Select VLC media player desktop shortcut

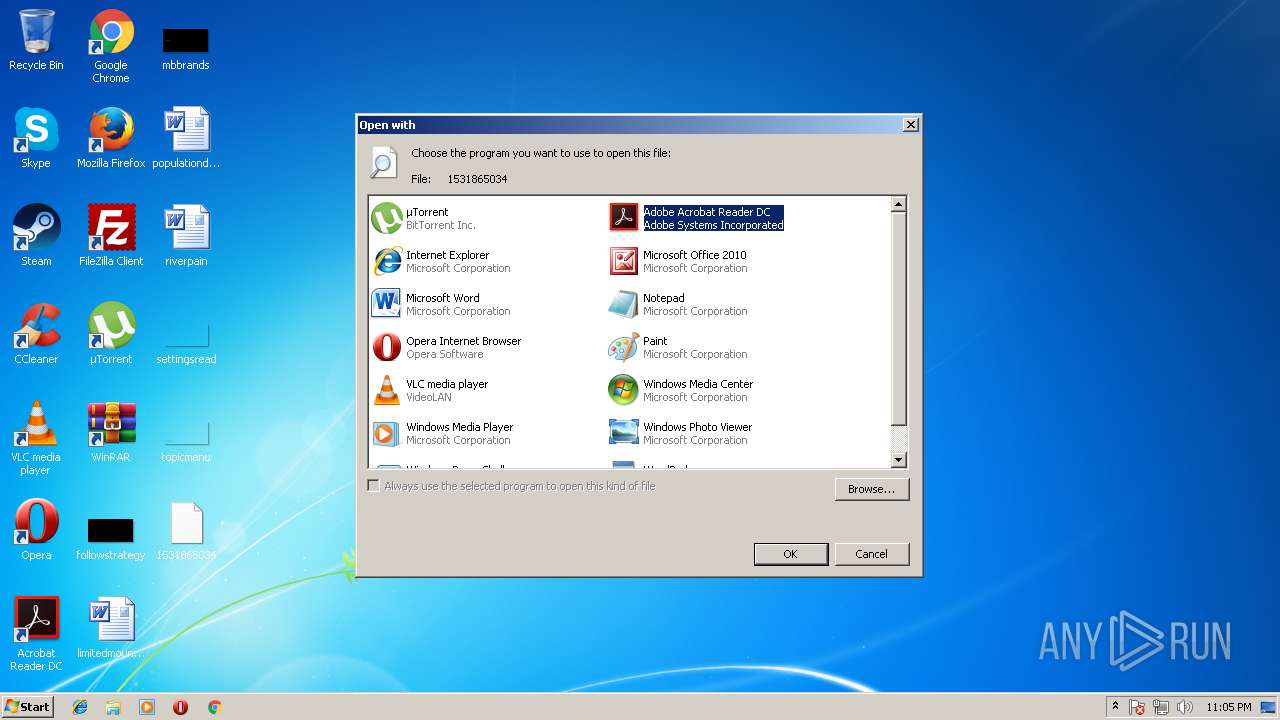click(36, 438)
